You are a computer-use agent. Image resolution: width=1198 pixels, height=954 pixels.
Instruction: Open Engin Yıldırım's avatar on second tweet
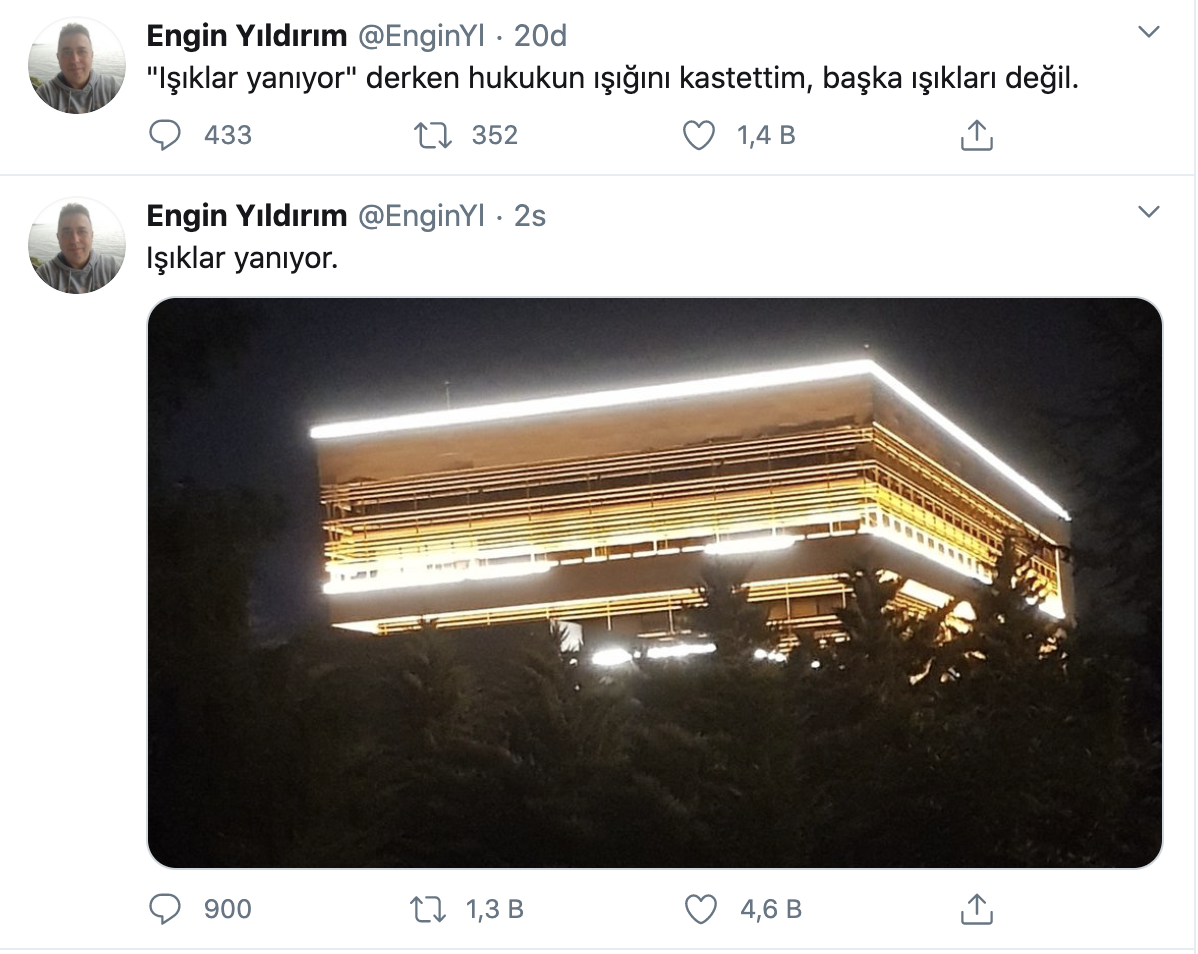tap(76, 245)
